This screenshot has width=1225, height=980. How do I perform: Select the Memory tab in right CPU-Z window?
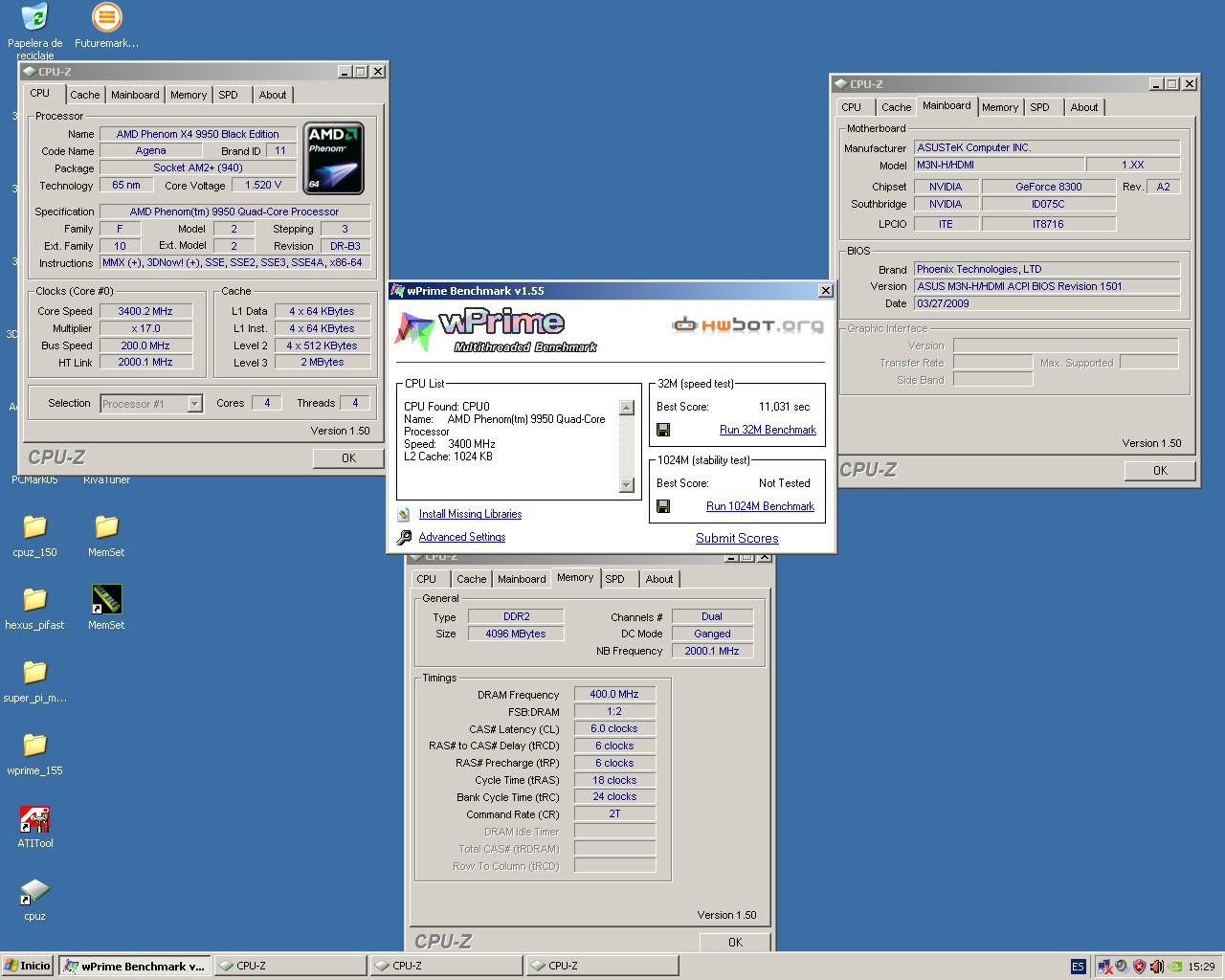[x=1000, y=107]
